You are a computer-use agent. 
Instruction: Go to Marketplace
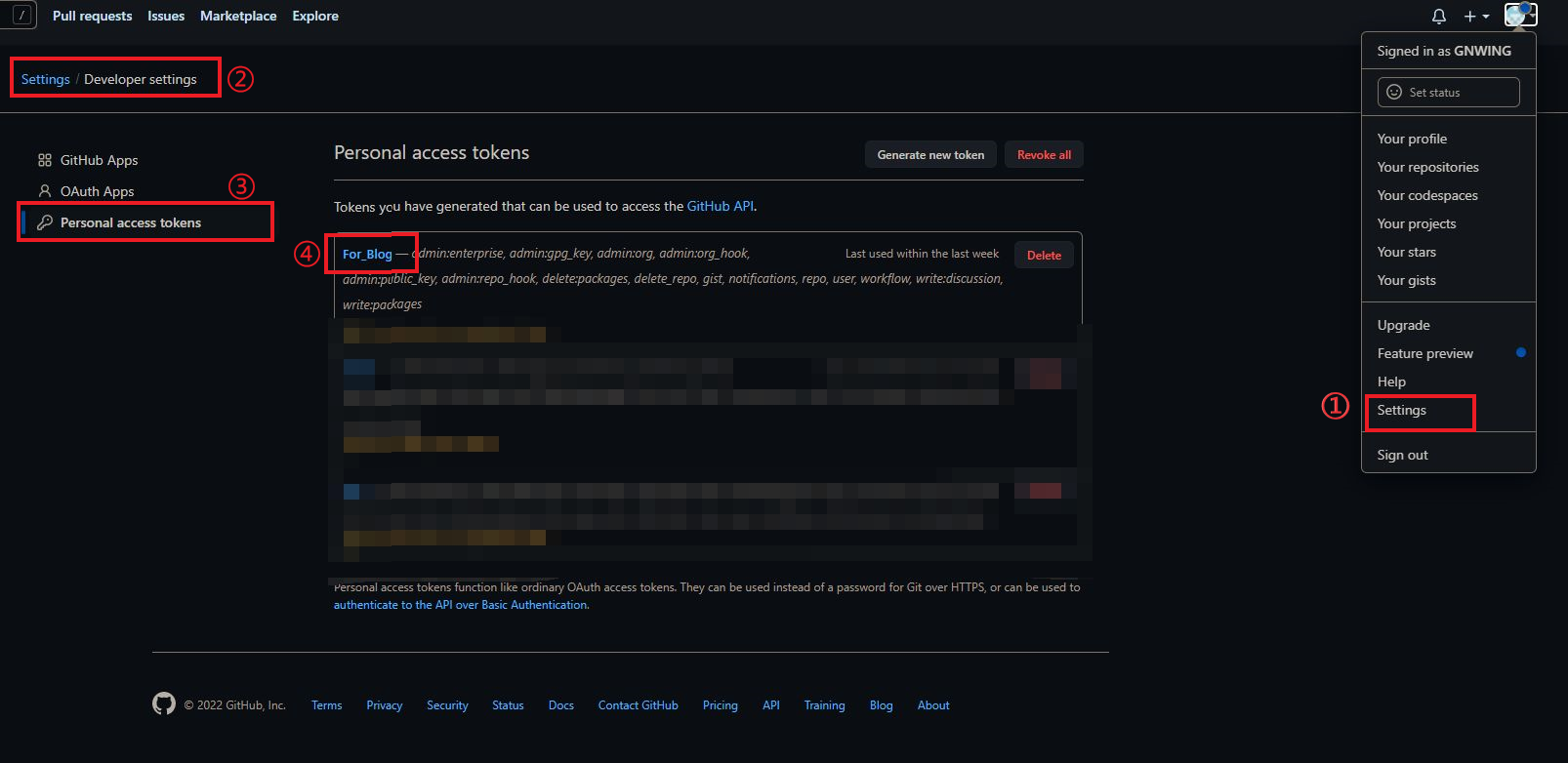[x=238, y=16]
